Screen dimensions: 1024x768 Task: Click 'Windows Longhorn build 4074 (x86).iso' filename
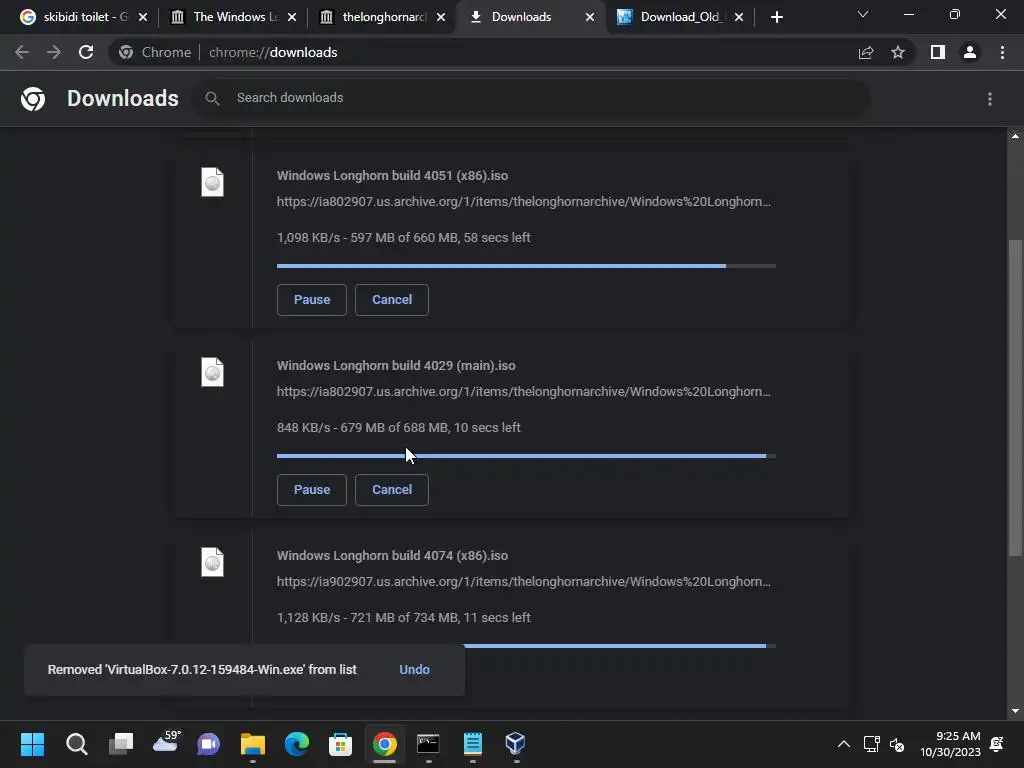click(x=392, y=556)
